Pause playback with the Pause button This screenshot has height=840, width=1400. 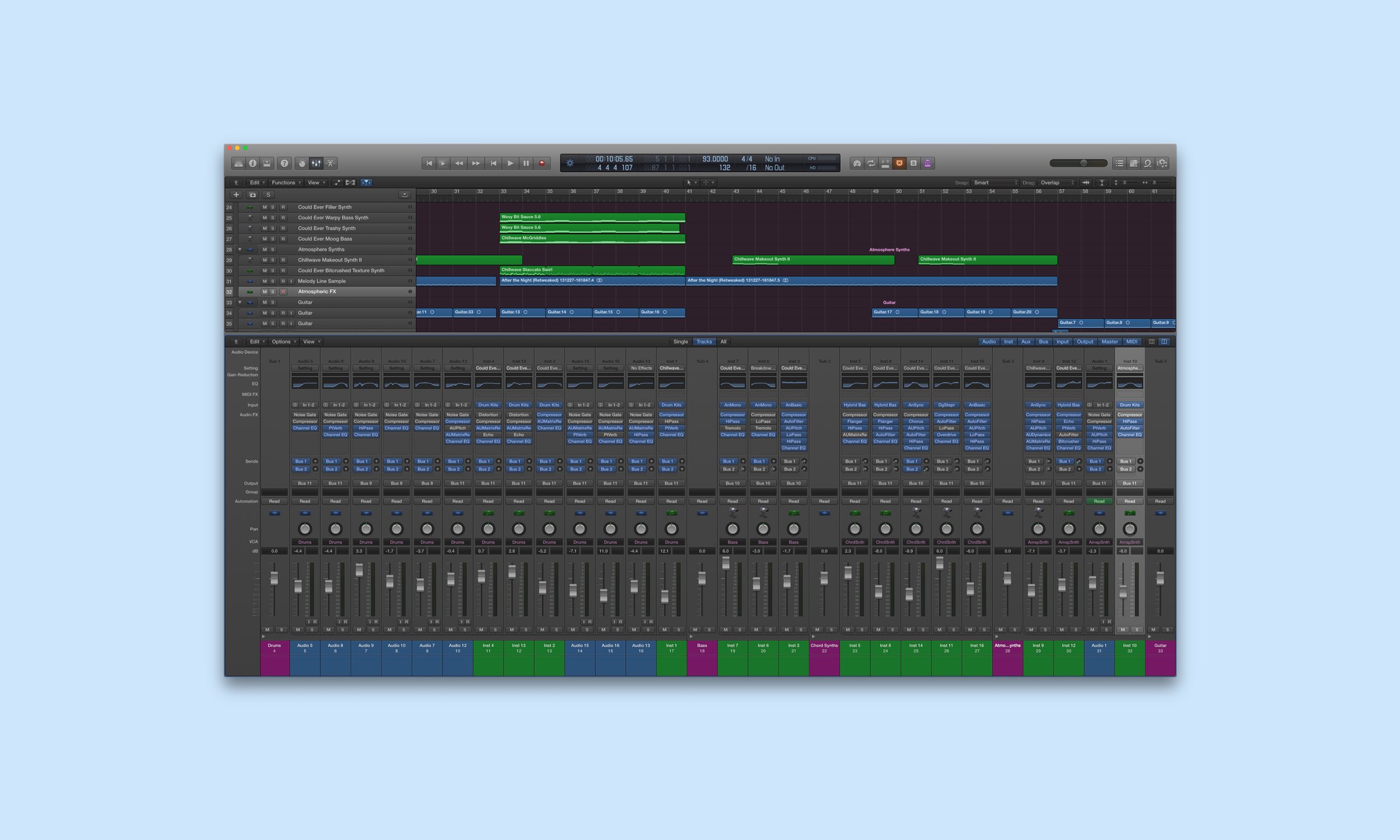coord(526,163)
